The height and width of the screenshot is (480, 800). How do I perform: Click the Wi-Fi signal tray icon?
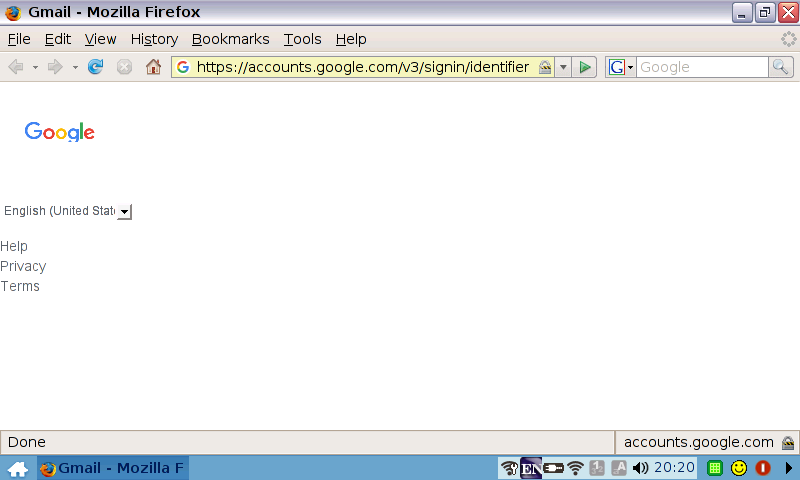pyautogui.click(x=576, y=468)
